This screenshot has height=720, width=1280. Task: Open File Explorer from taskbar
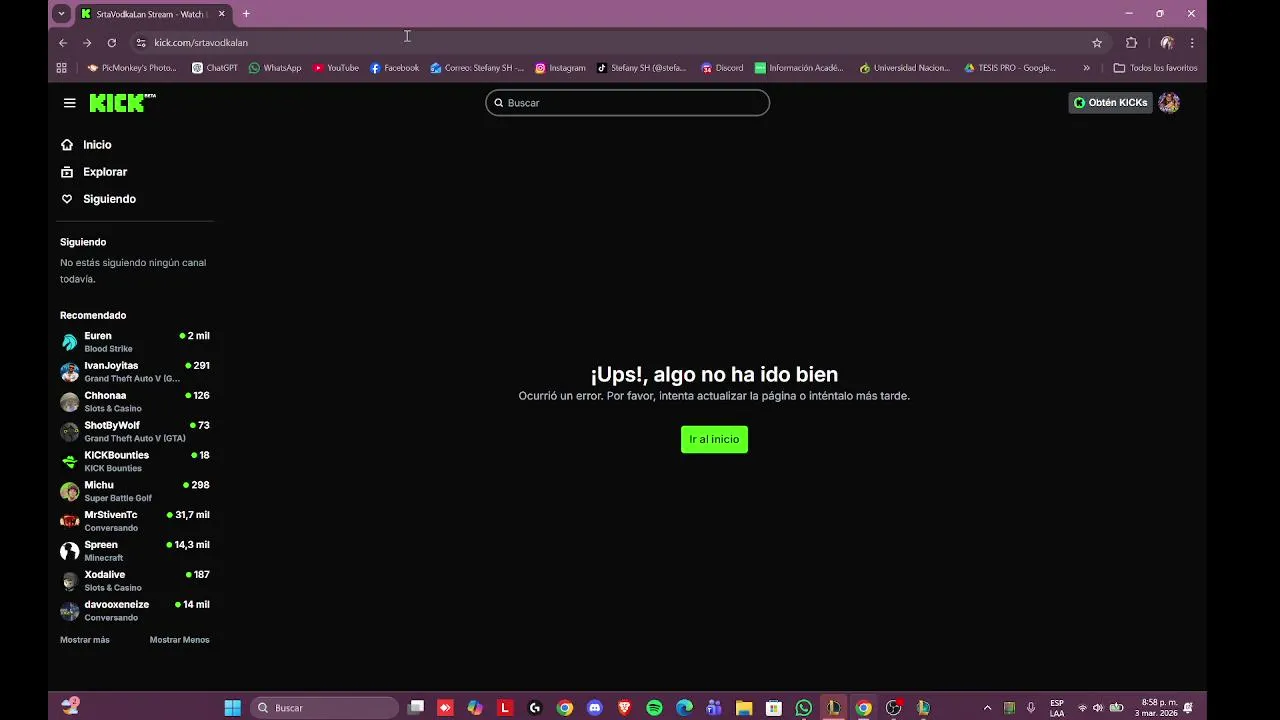[x=744, y=708]
